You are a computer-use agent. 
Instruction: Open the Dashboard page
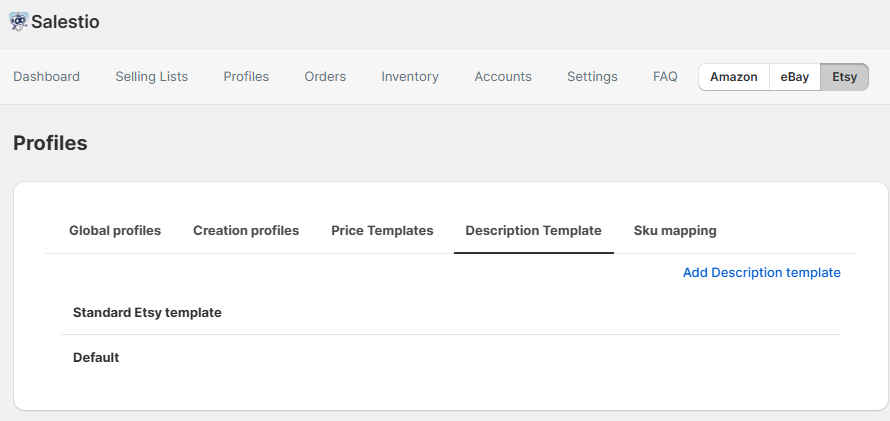click(46, 76)
